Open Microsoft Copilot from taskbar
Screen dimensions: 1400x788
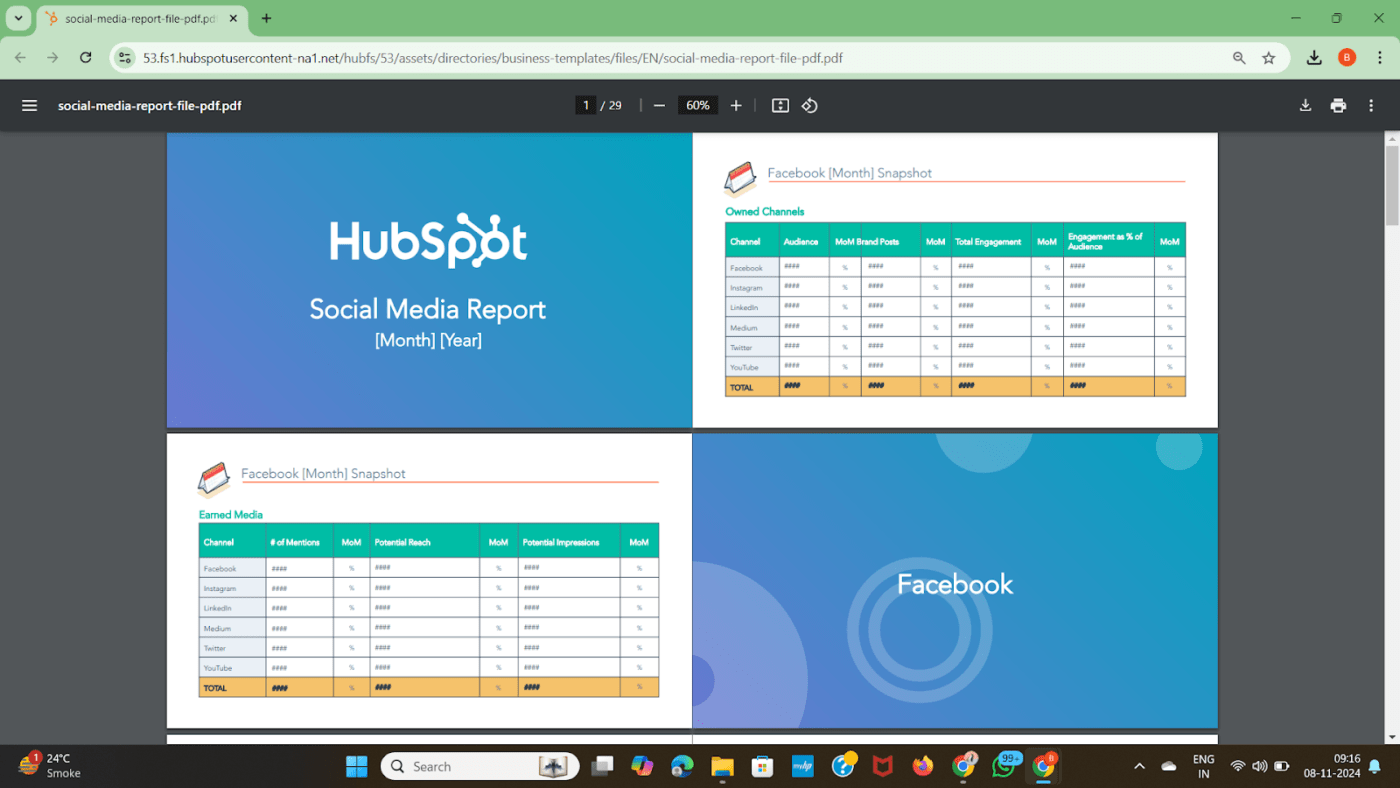[642, 766]
